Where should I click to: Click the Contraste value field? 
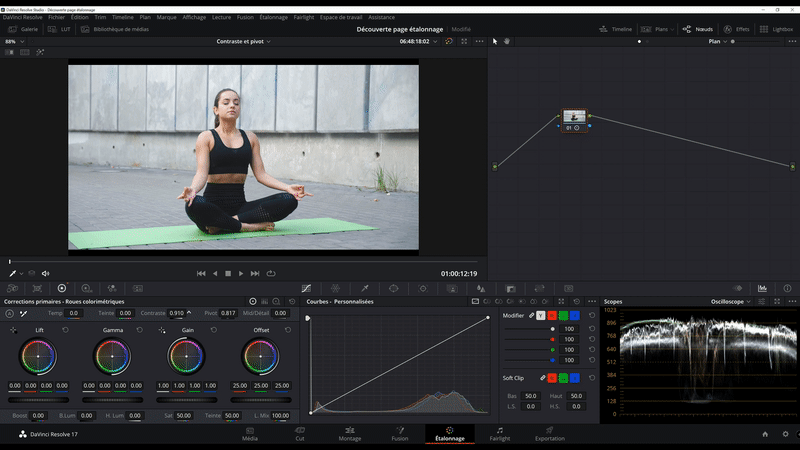(x=177, y=313)
